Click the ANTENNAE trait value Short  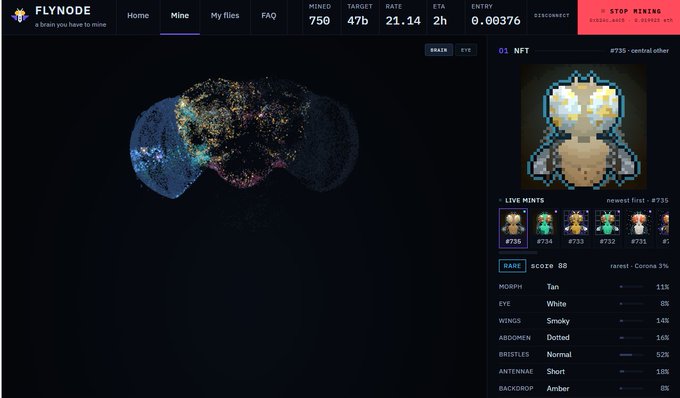click(x=555, y=372)
